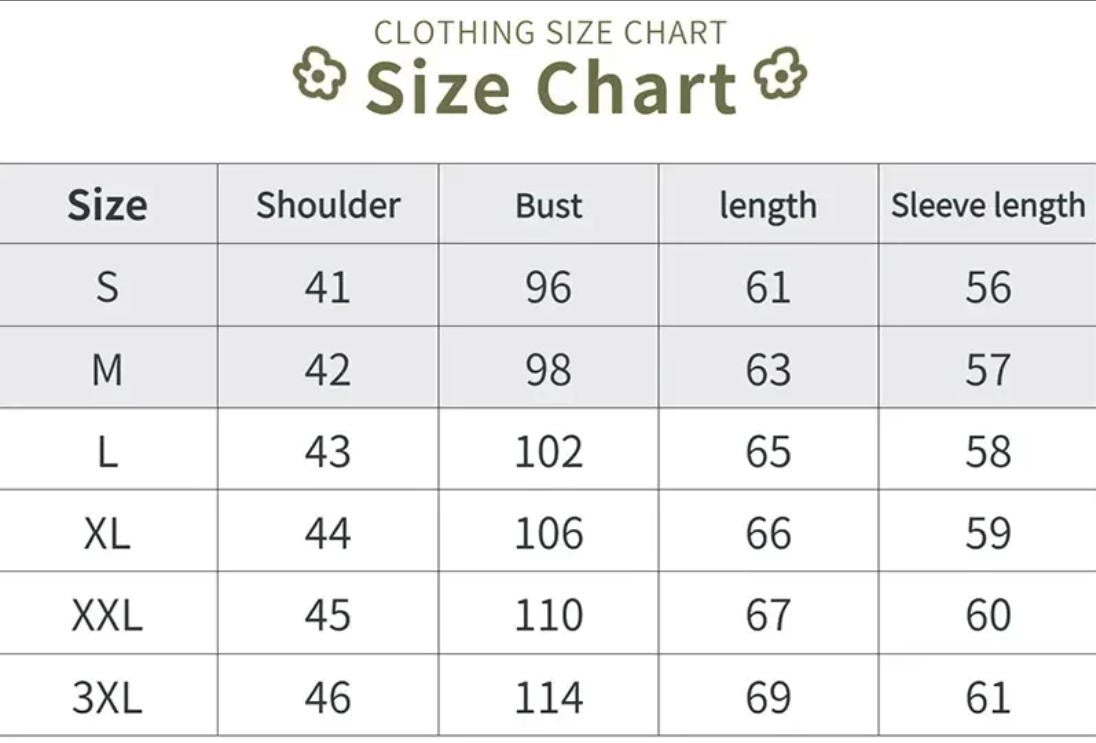Click the bust value 114 cell

click(549, 697)
